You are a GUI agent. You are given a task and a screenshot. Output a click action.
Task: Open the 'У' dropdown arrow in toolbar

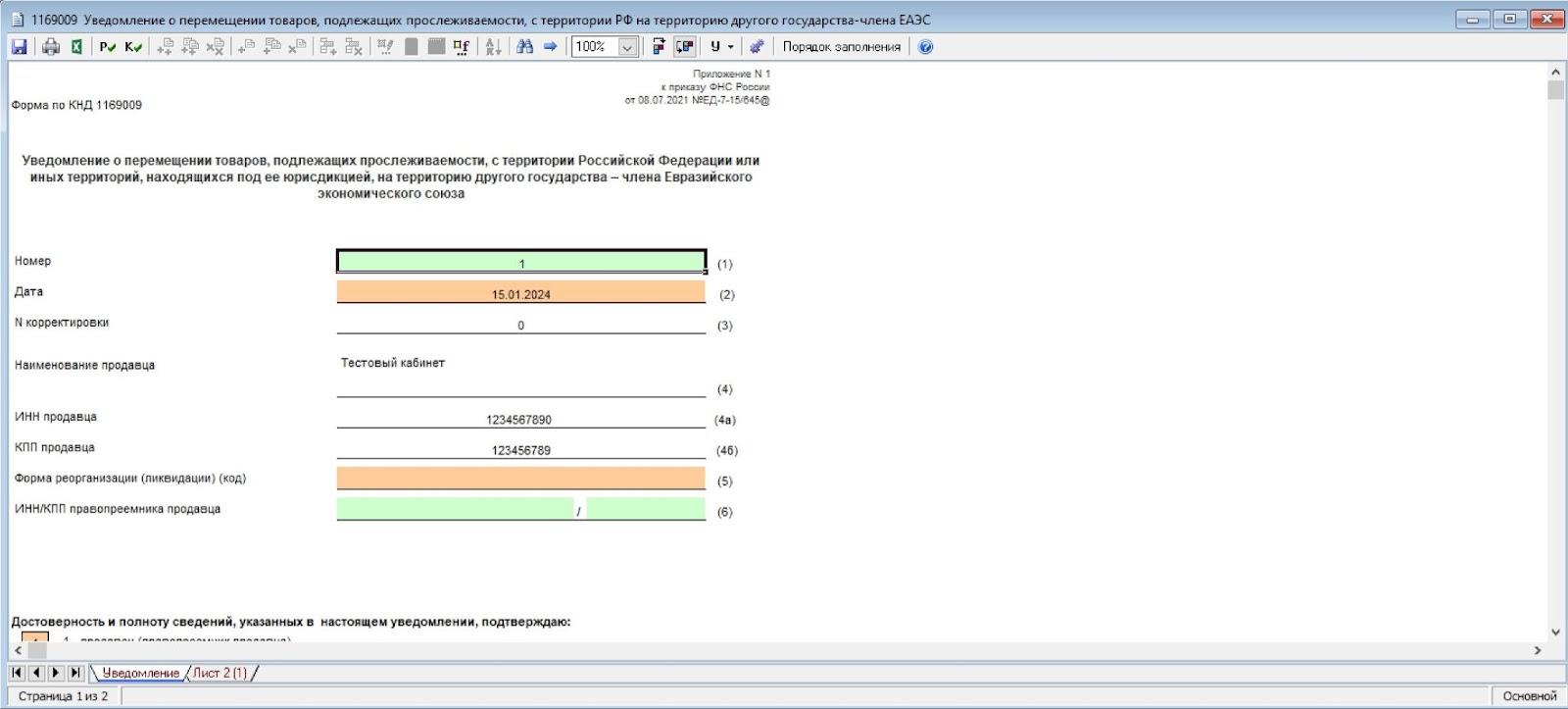tap(730, 46)
